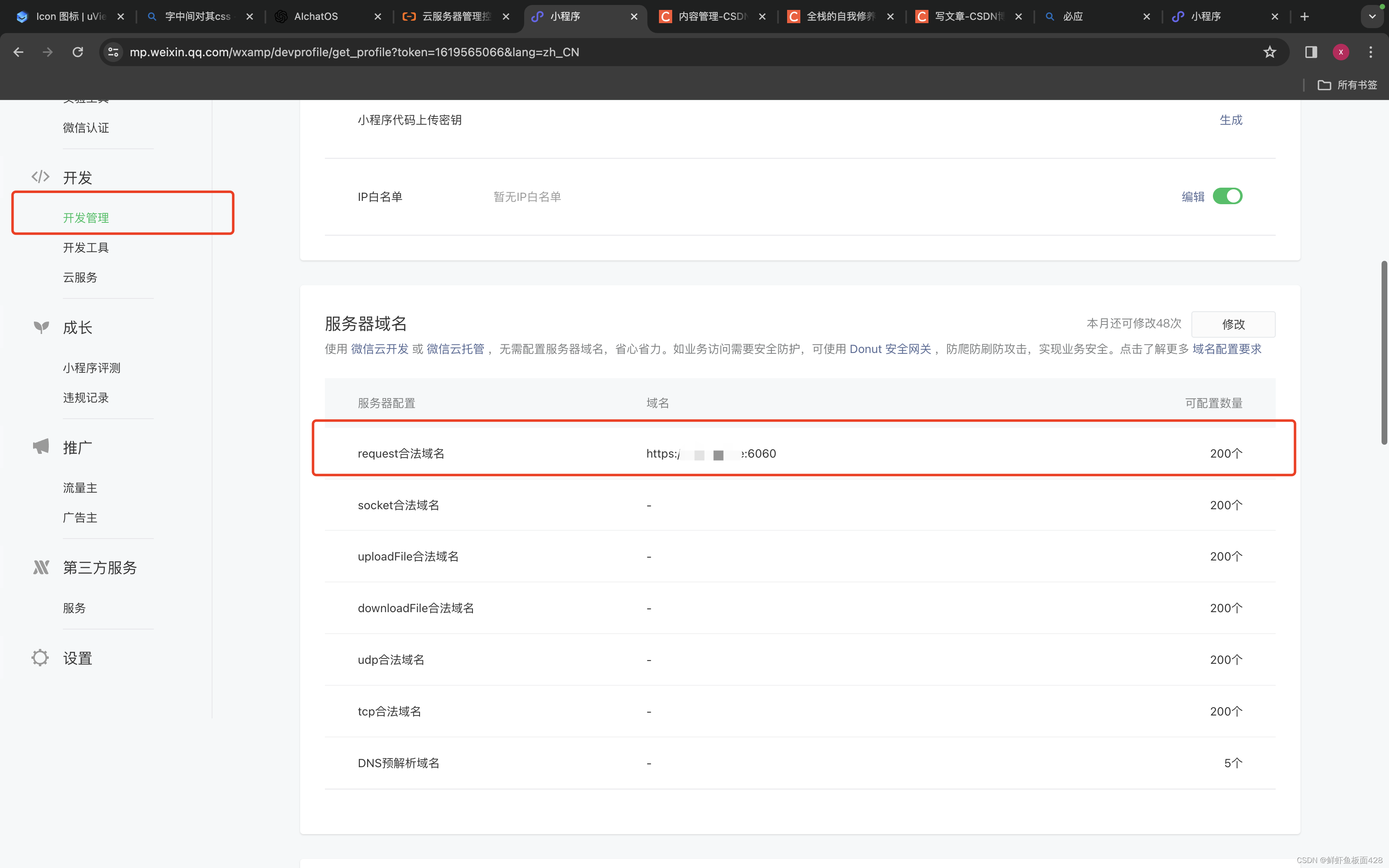Click the uploadFile合法域名 row label
The image size is (1389, 868).
(x=408, y=557)
